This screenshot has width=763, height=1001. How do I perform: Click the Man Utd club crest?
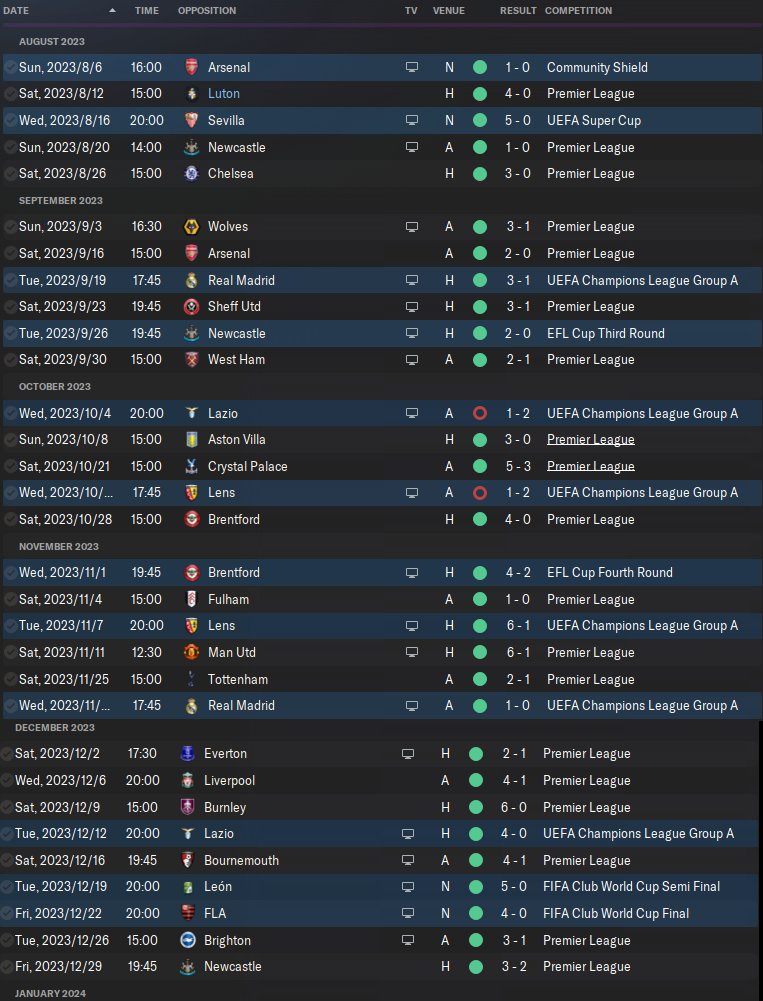(x=191, y=652)
